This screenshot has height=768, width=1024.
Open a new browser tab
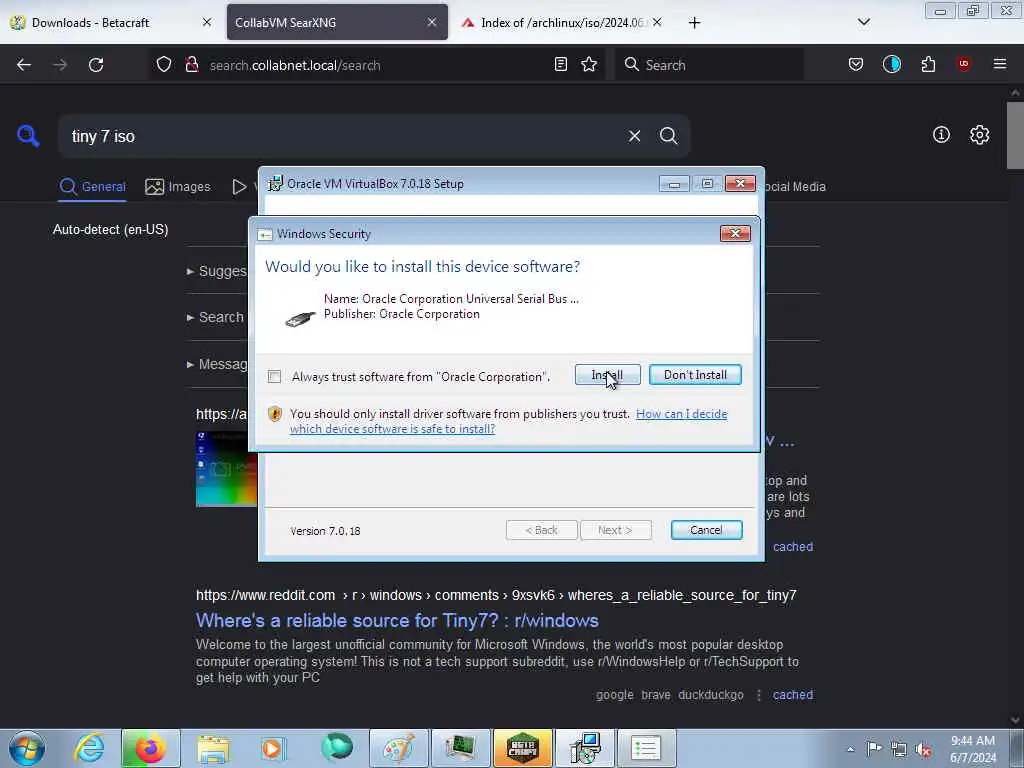[x=694, y=23]
